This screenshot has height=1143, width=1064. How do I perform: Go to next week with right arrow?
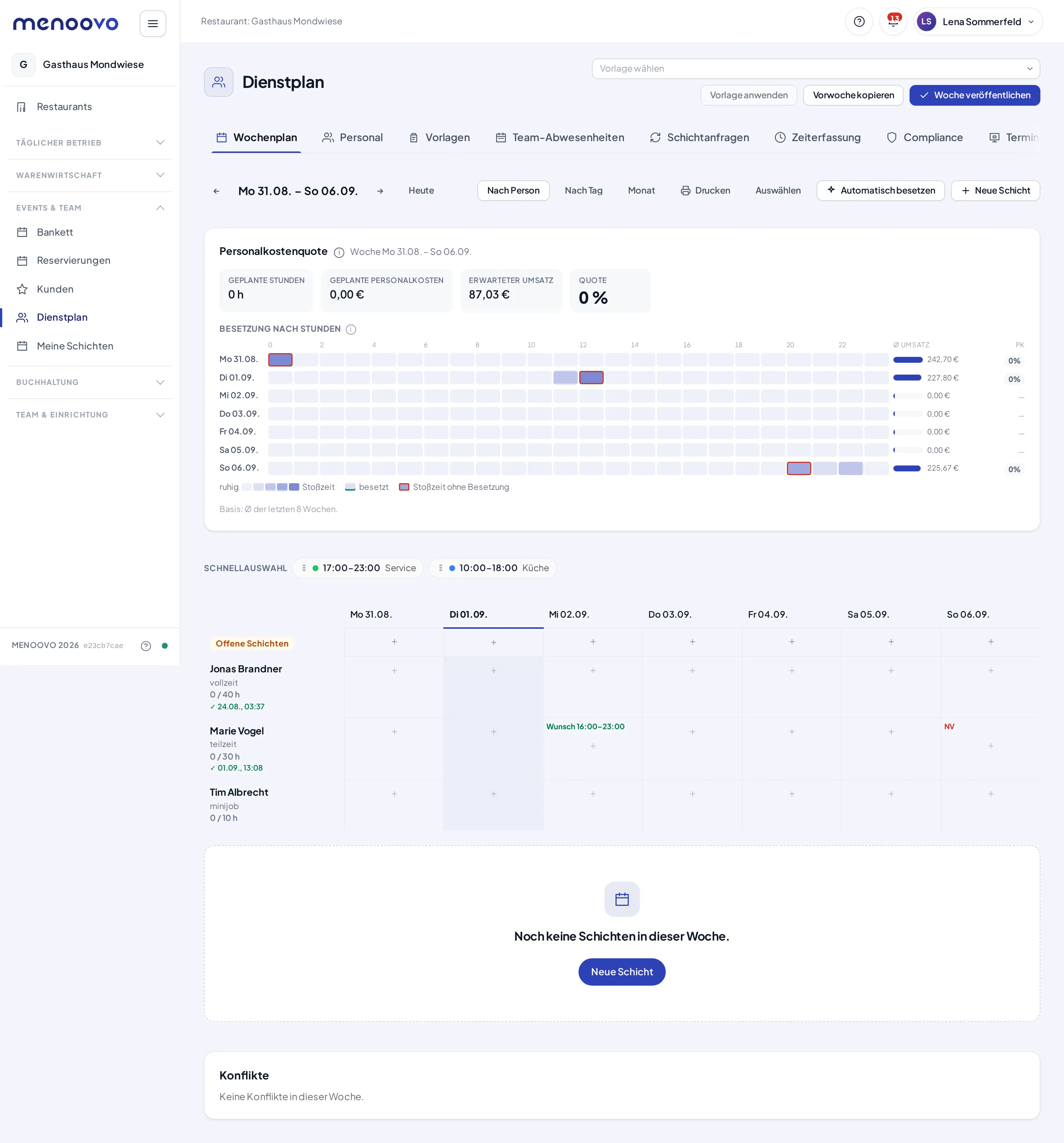pyautogui.click(x=380, y=191)
